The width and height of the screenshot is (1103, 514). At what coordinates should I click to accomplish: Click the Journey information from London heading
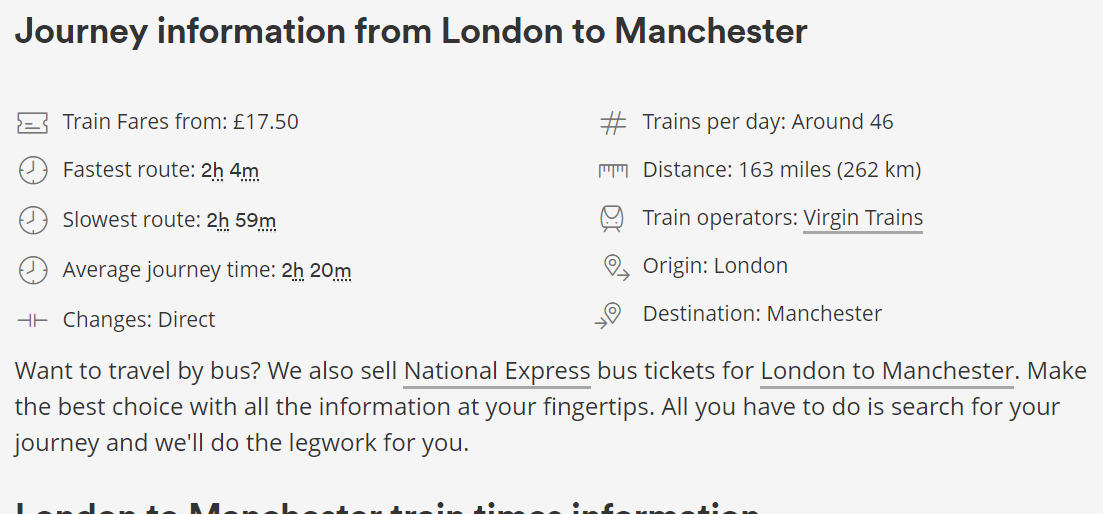(411, 31)
